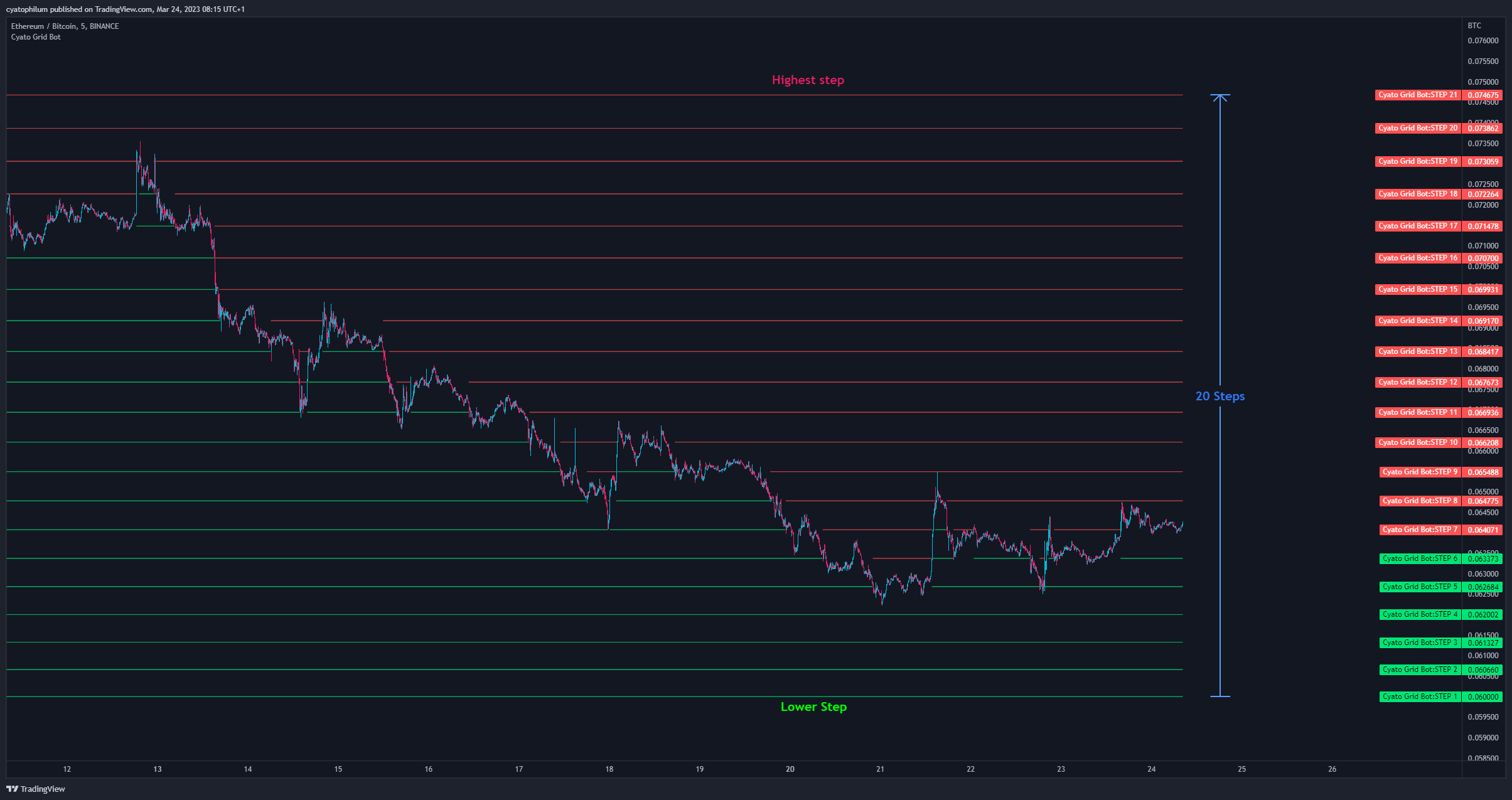Click the Cyato Grid Bot:STEP 1 label
The width and height of the screenshot is (1512, 800).
pyautogui.click(x=1420, y=696)
